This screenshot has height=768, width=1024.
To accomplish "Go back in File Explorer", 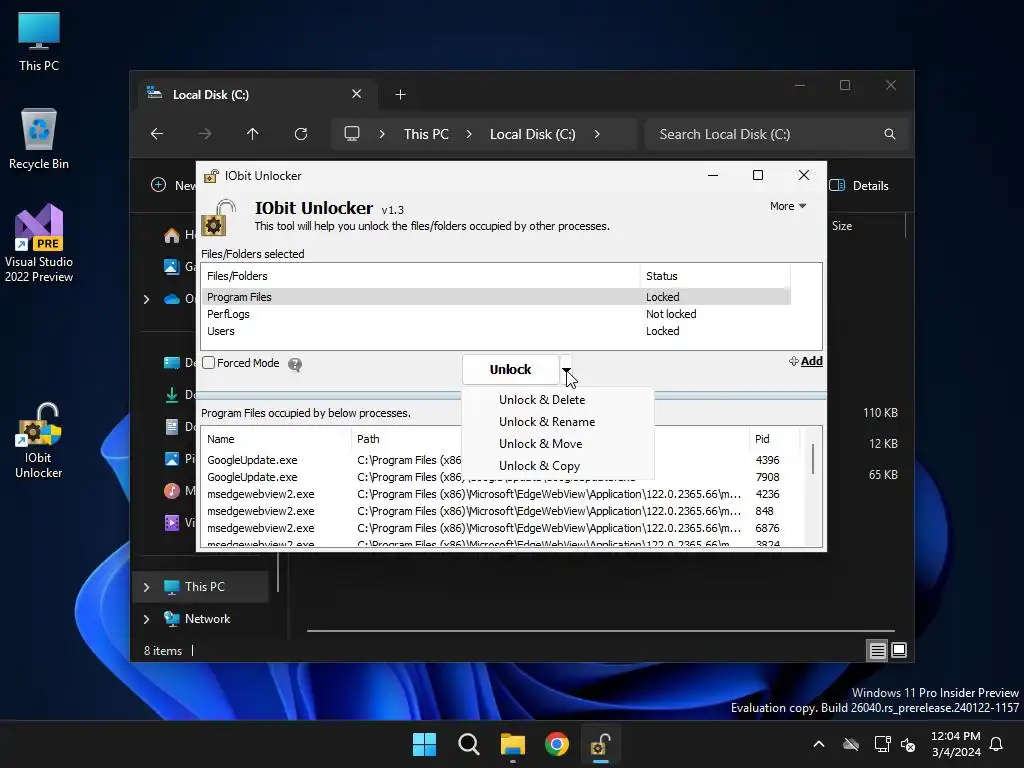I will [157, 134].
